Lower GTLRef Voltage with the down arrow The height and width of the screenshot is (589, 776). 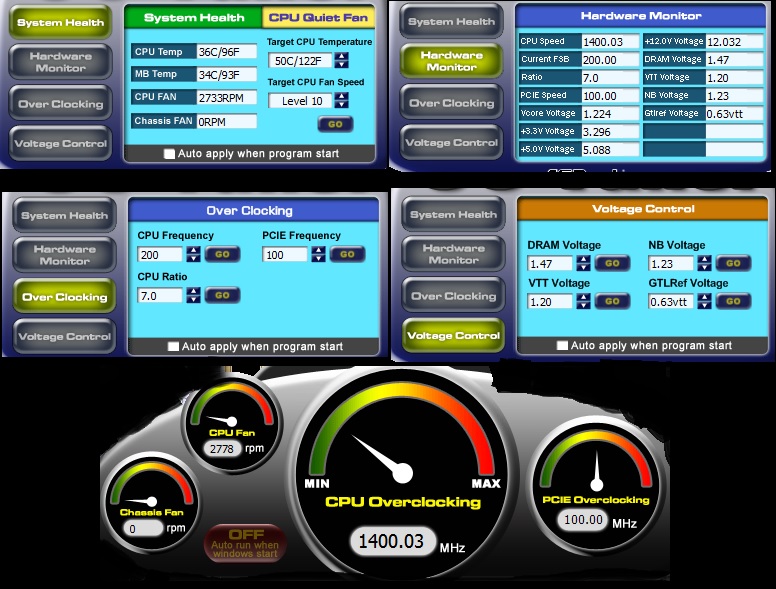point(704,305)
